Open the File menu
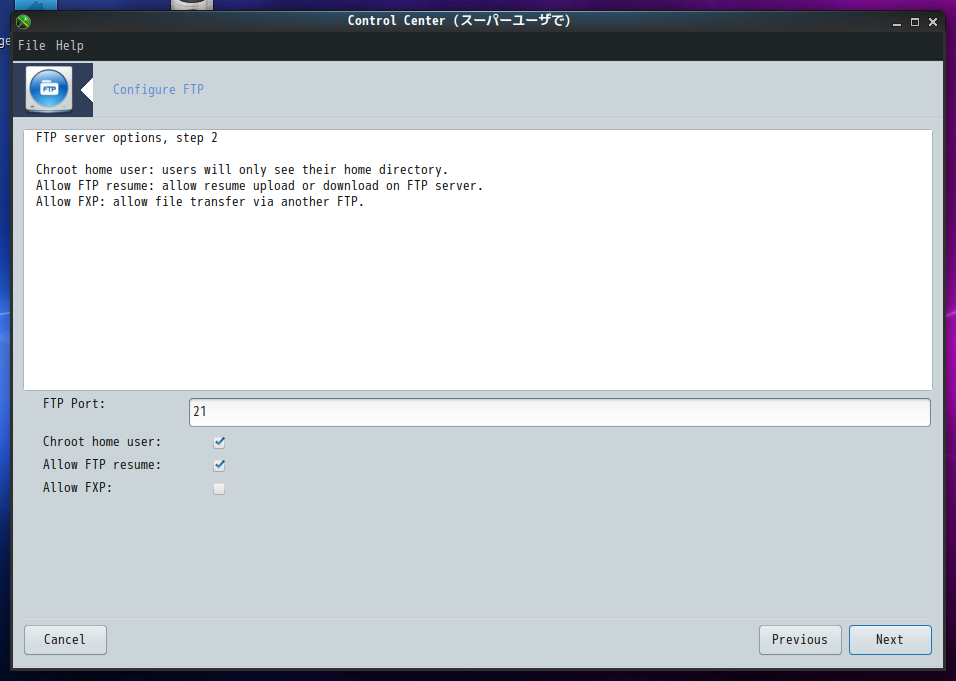The width and height of the screenshot is (956, 681). click(32, 46)
